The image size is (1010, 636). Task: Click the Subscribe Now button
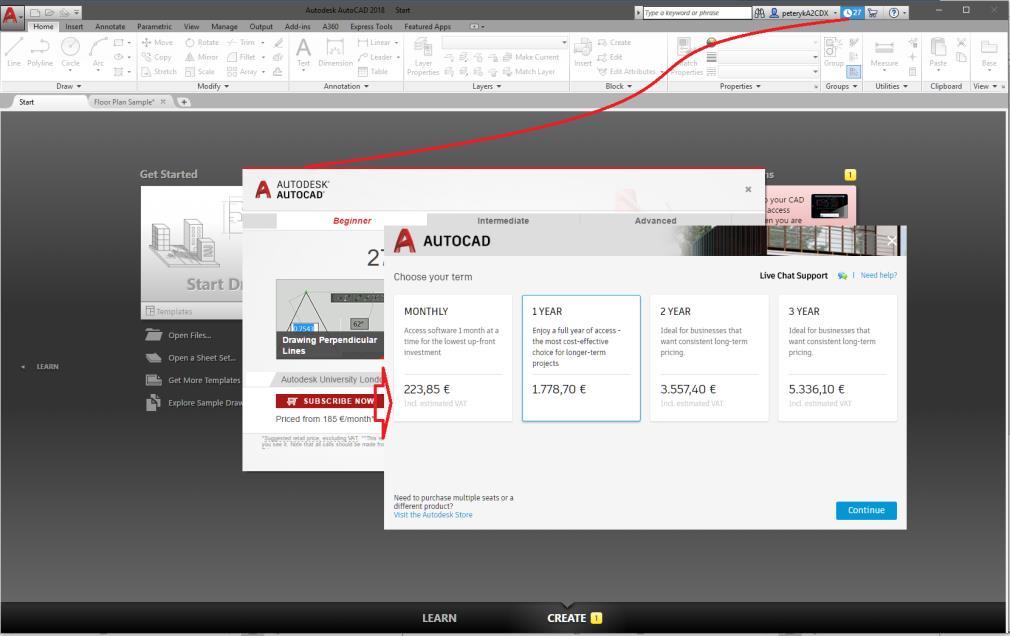point(330,401)
